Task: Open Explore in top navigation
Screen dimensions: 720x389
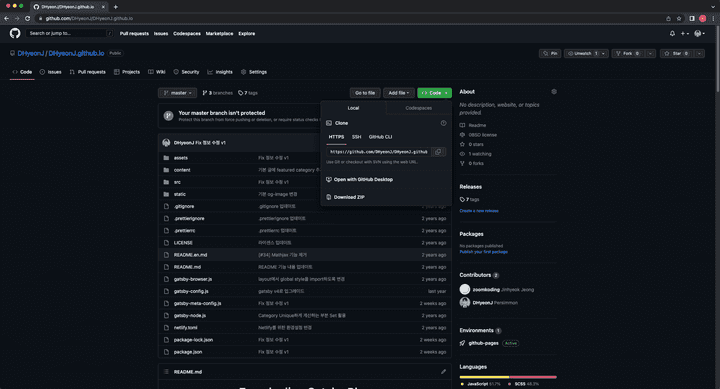Action: (247, 34)
